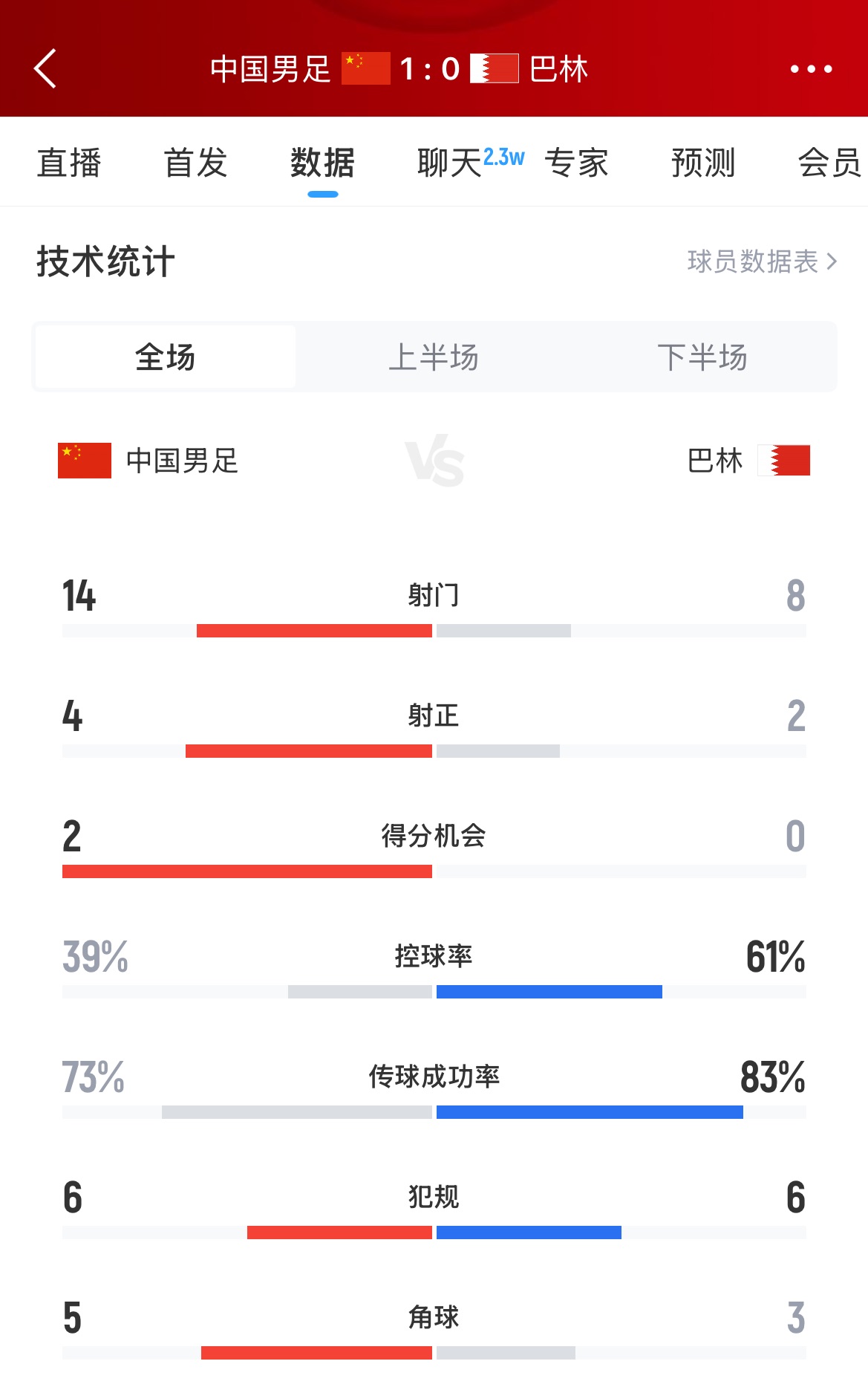Screen dimensions: 868x1390
Task: Go to the 专家 experts tab
Action: 577,163
